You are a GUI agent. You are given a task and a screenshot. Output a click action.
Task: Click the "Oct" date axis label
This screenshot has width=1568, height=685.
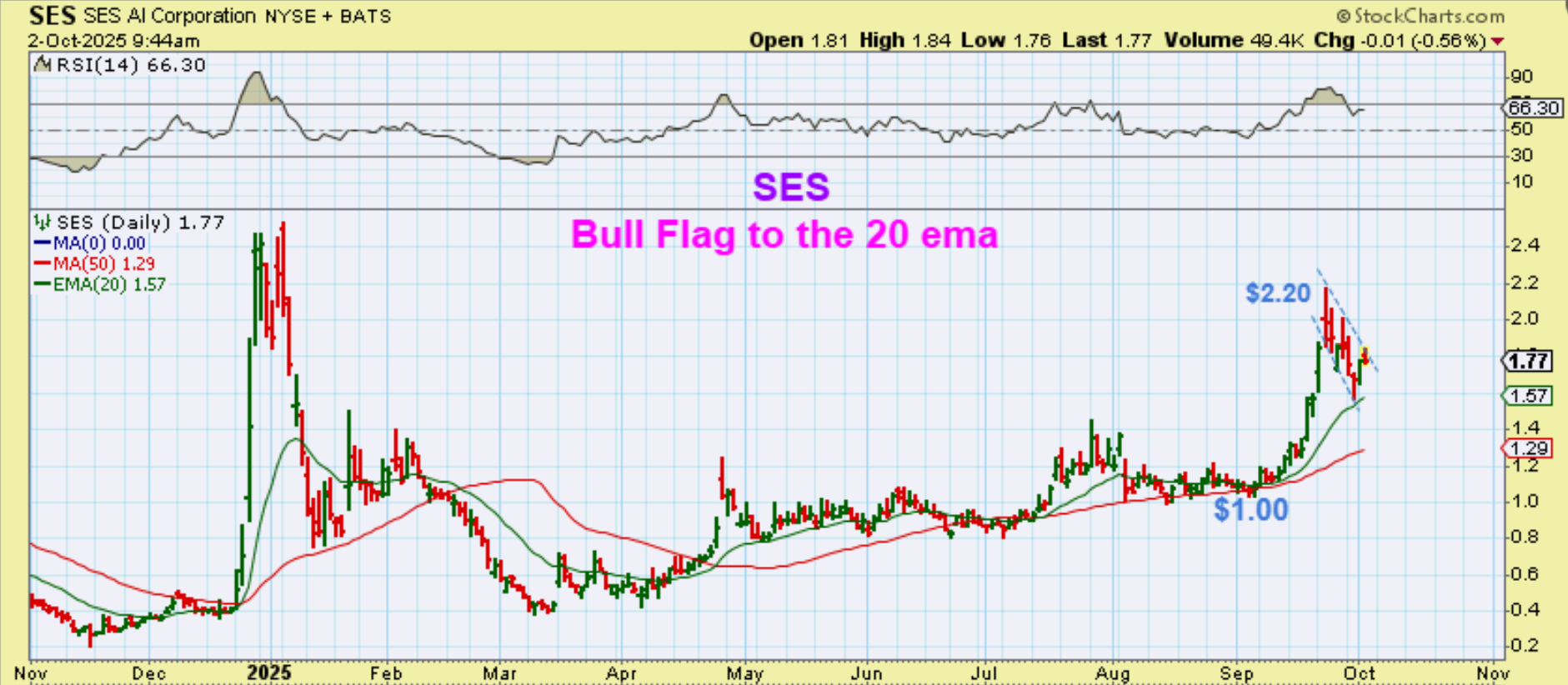click(1360, 672)
